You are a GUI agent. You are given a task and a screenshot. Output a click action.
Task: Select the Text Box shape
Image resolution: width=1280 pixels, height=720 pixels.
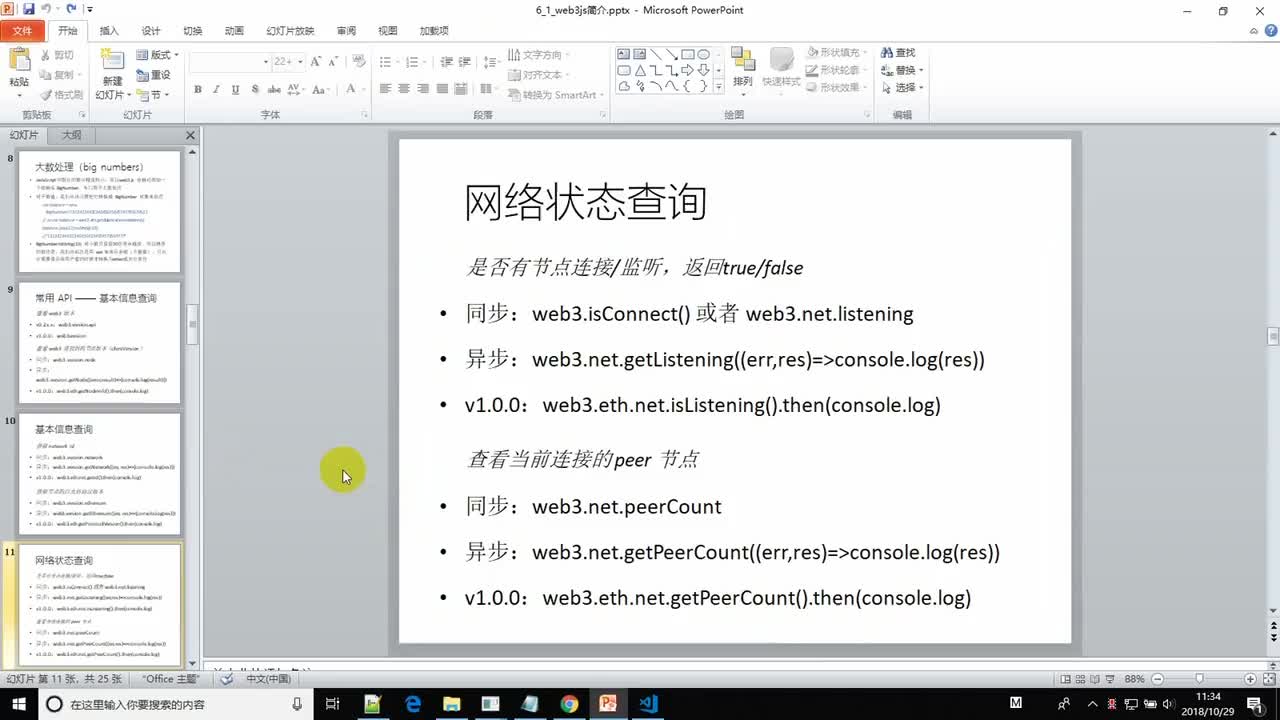coord(623,54)
